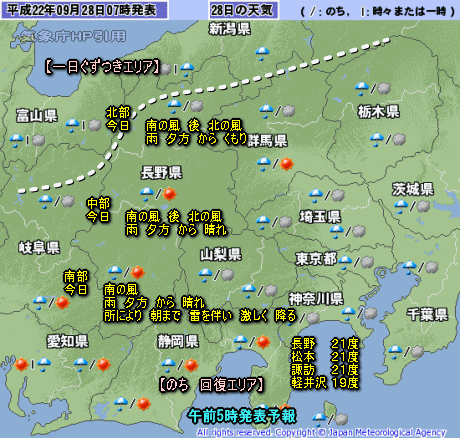Click the 岐阜県 prefecture label
This screenshot has width=460, height=438.
pyautogui.click(x=39, y=248)
